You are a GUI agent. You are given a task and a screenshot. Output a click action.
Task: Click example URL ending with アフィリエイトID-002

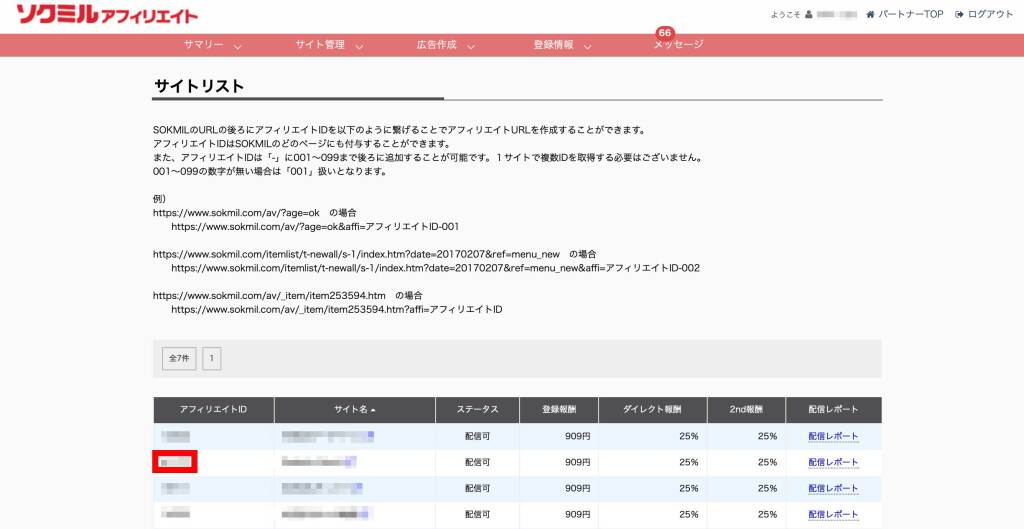[x=436, y=268]
